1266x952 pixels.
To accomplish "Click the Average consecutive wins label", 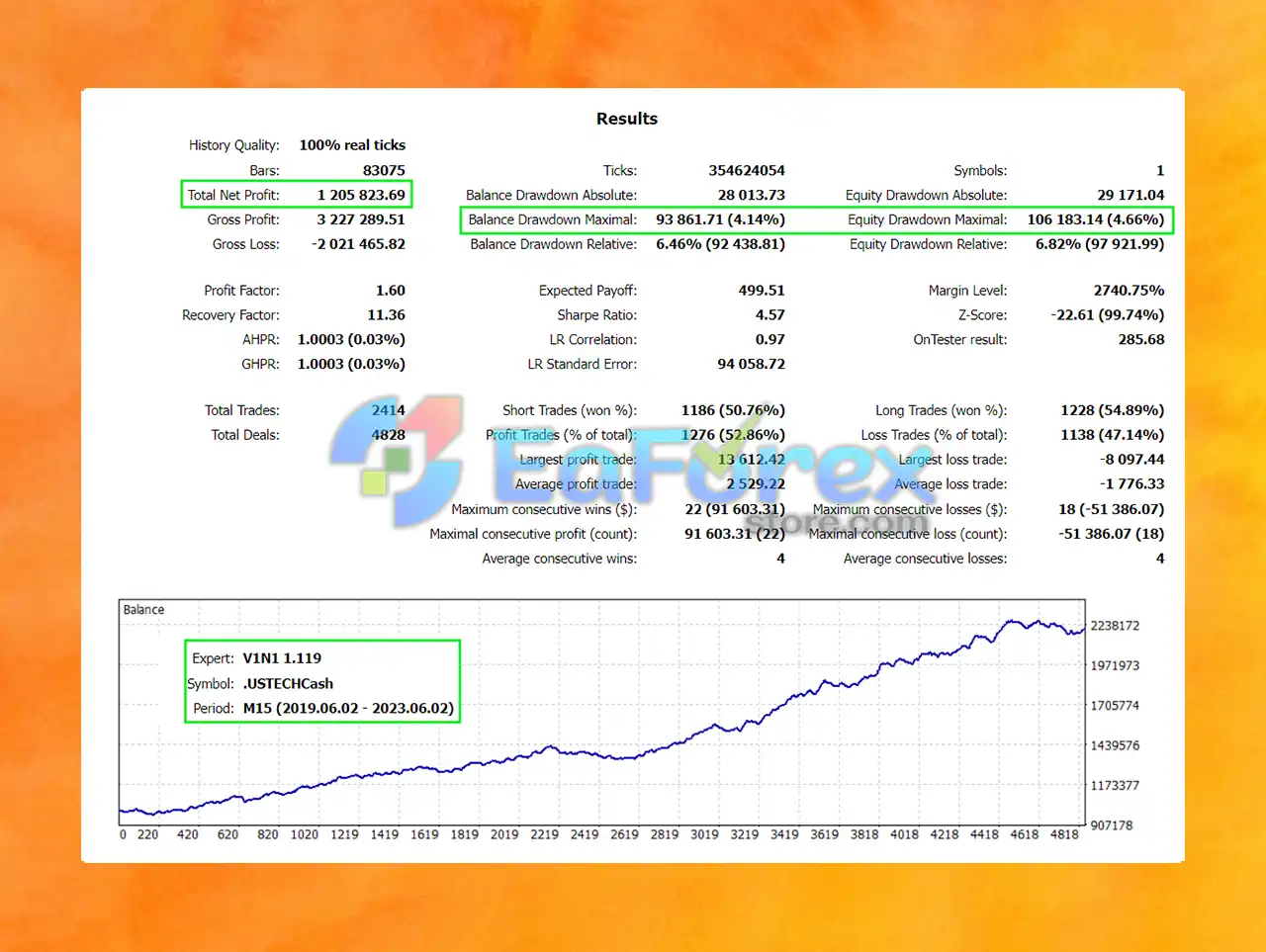I will click(x=560, y=559).
